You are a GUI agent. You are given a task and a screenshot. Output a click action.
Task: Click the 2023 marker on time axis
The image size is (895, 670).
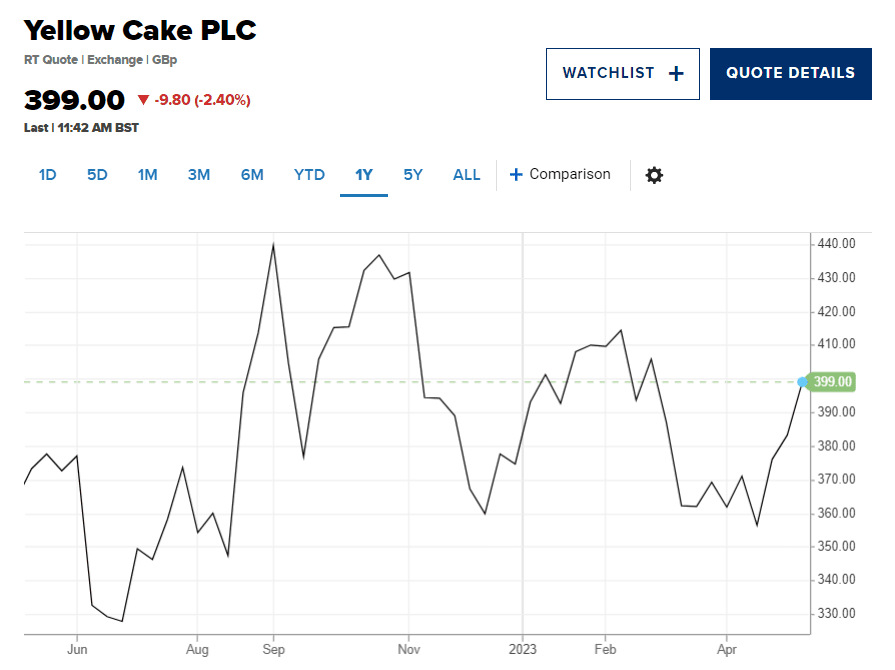point(522,647)
